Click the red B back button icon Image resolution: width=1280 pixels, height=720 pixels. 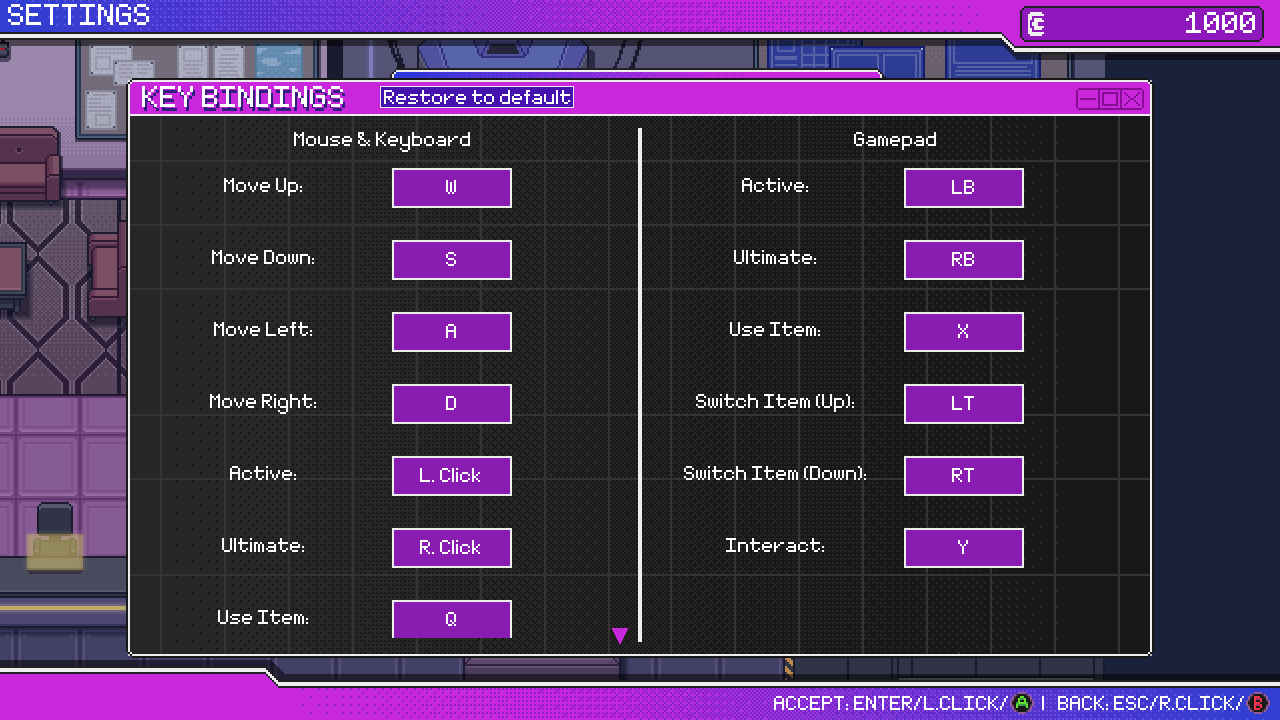click(1258, 703)
